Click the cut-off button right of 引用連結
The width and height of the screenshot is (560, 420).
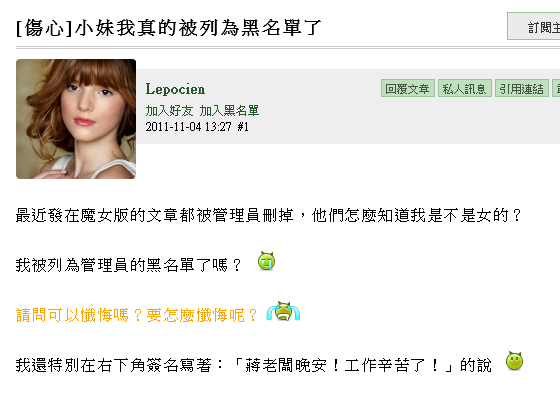point(556,88)
